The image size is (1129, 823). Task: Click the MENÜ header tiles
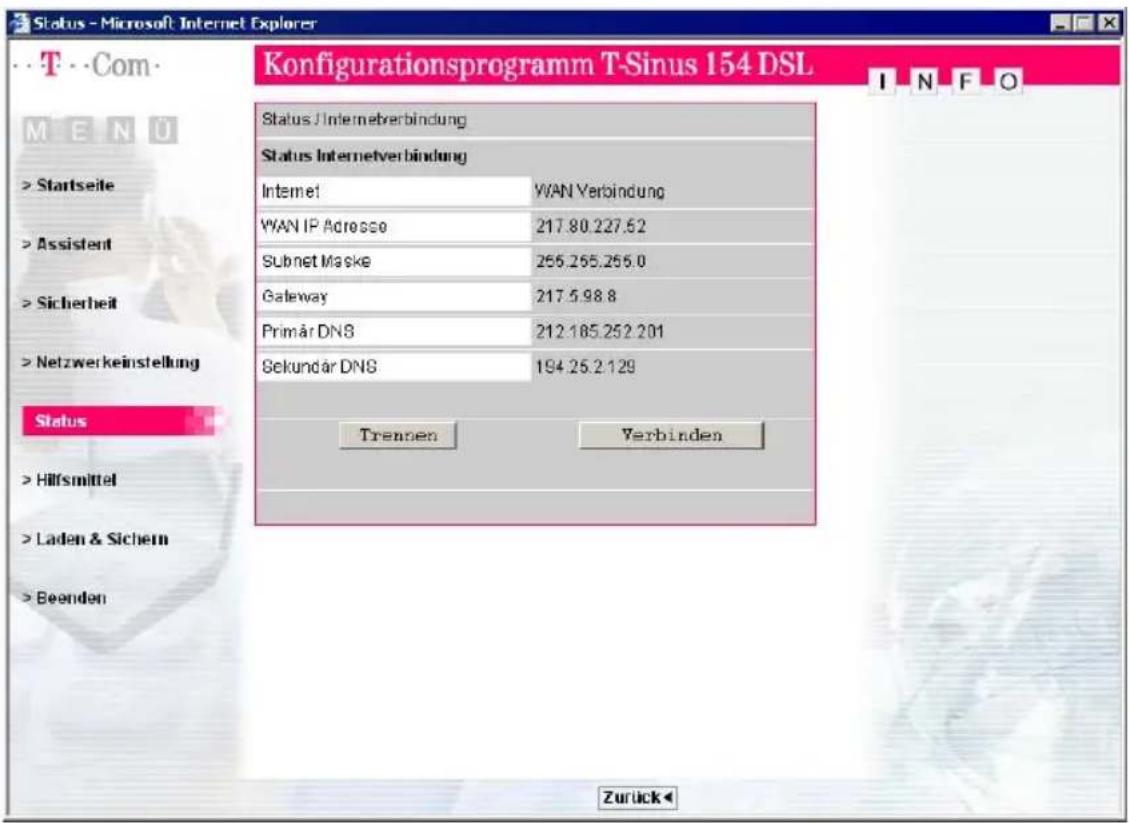click(x=100, y=131)
